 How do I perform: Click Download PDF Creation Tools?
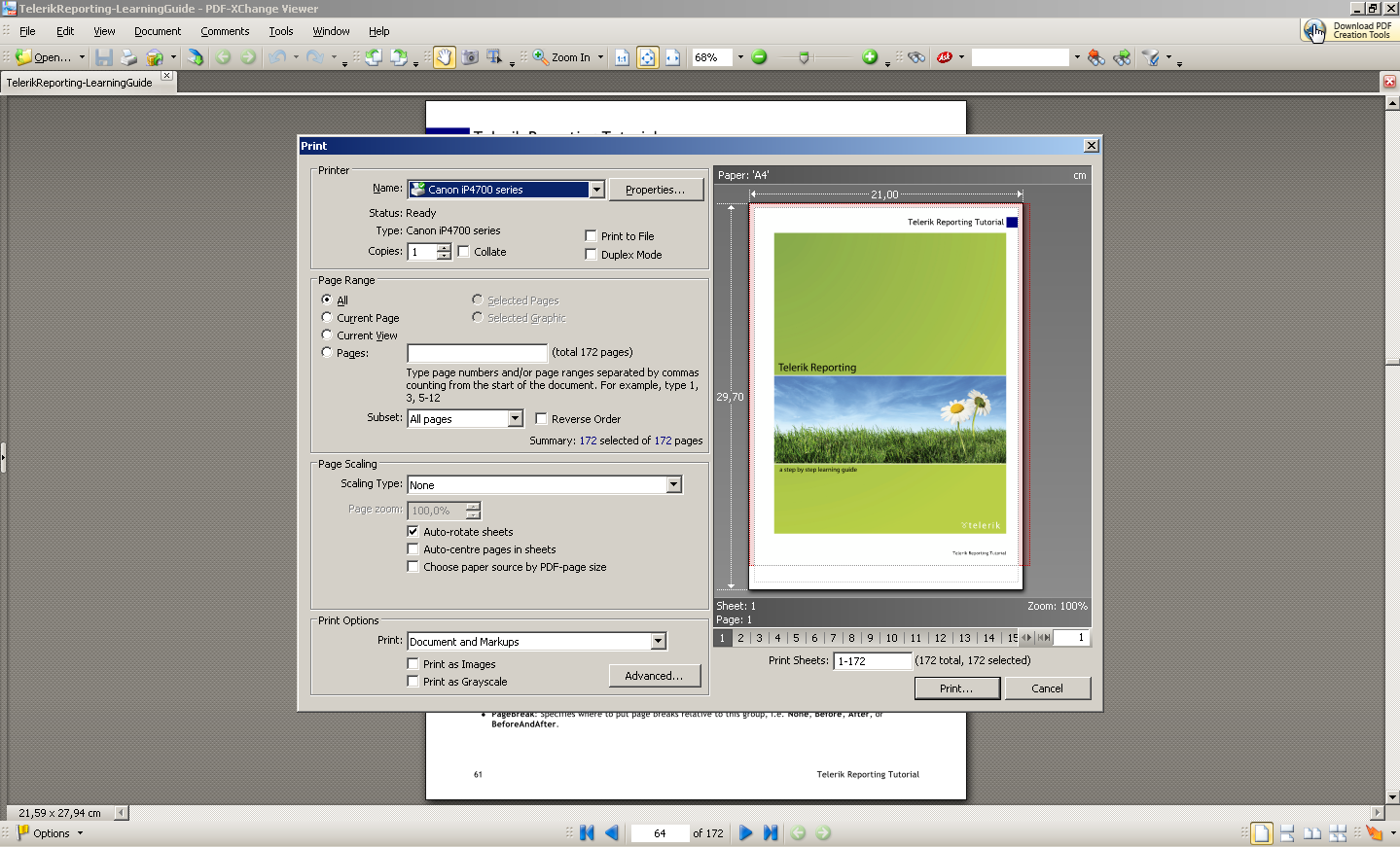[x=1349, y=31]
